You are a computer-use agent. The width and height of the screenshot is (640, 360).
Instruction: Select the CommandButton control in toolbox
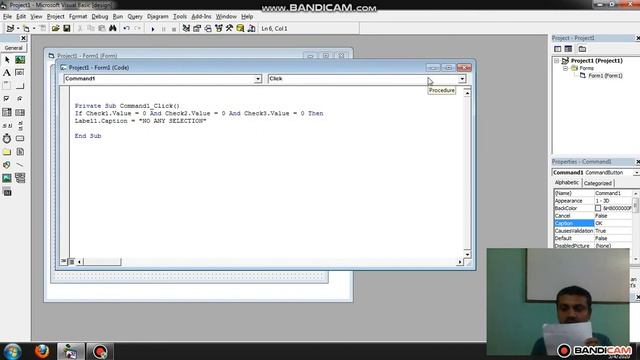tap(20, 86)
